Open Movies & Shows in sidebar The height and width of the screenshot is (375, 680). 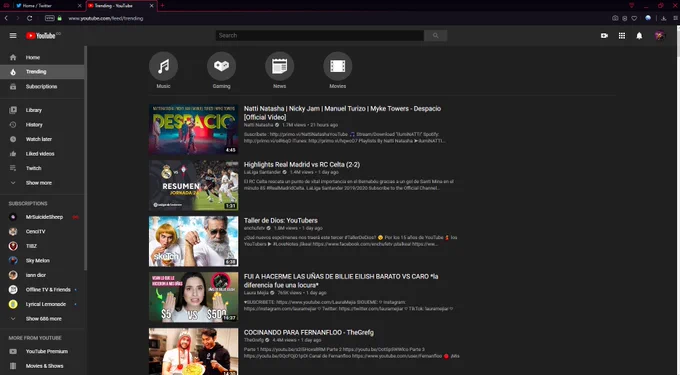(x=42, y=366)
